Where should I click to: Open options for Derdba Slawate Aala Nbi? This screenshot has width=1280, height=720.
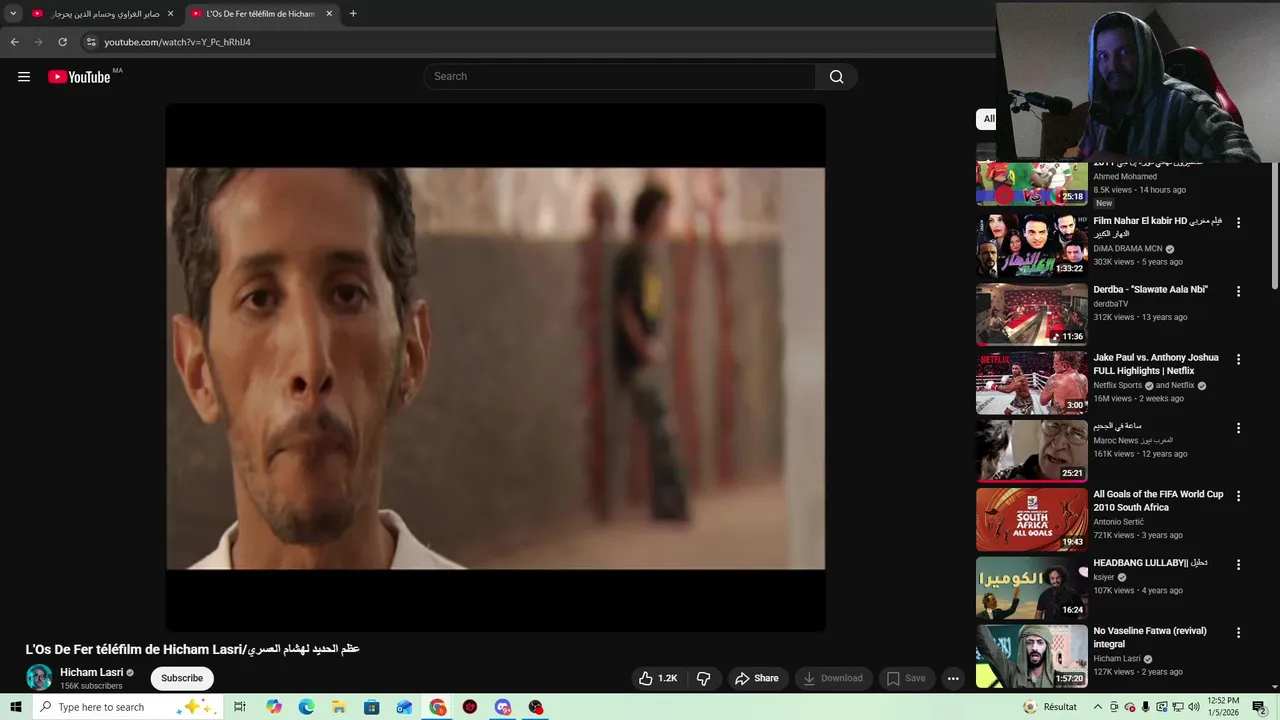pyautogui.click(x=1238, y=291)
